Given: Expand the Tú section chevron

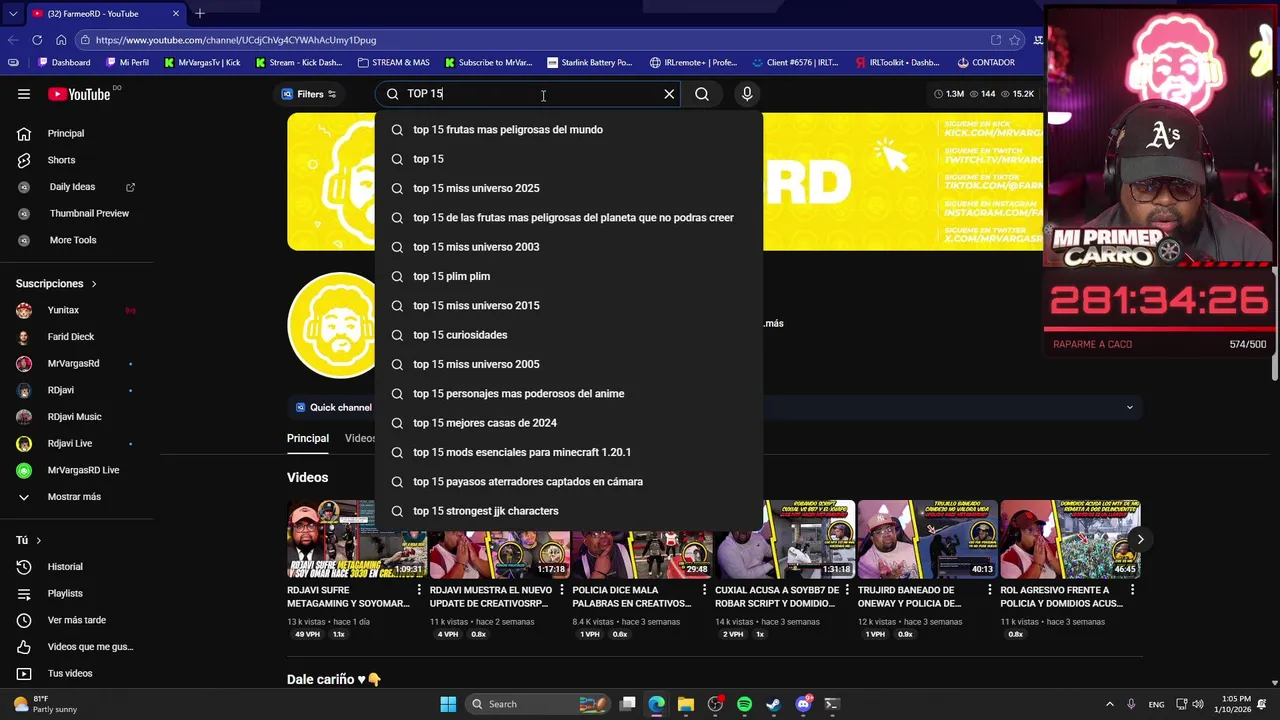Looking at the screenshot, I should [38, 540].
